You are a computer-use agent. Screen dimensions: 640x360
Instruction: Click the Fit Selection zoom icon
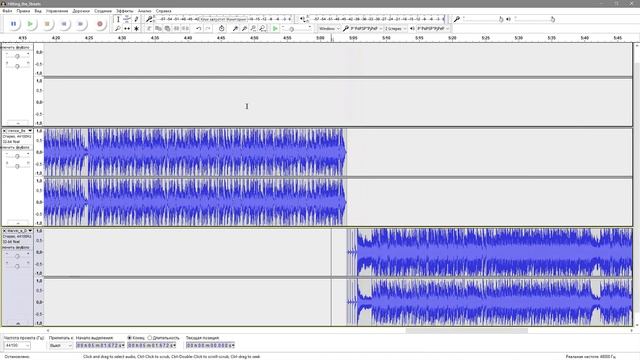coord(253,29)
